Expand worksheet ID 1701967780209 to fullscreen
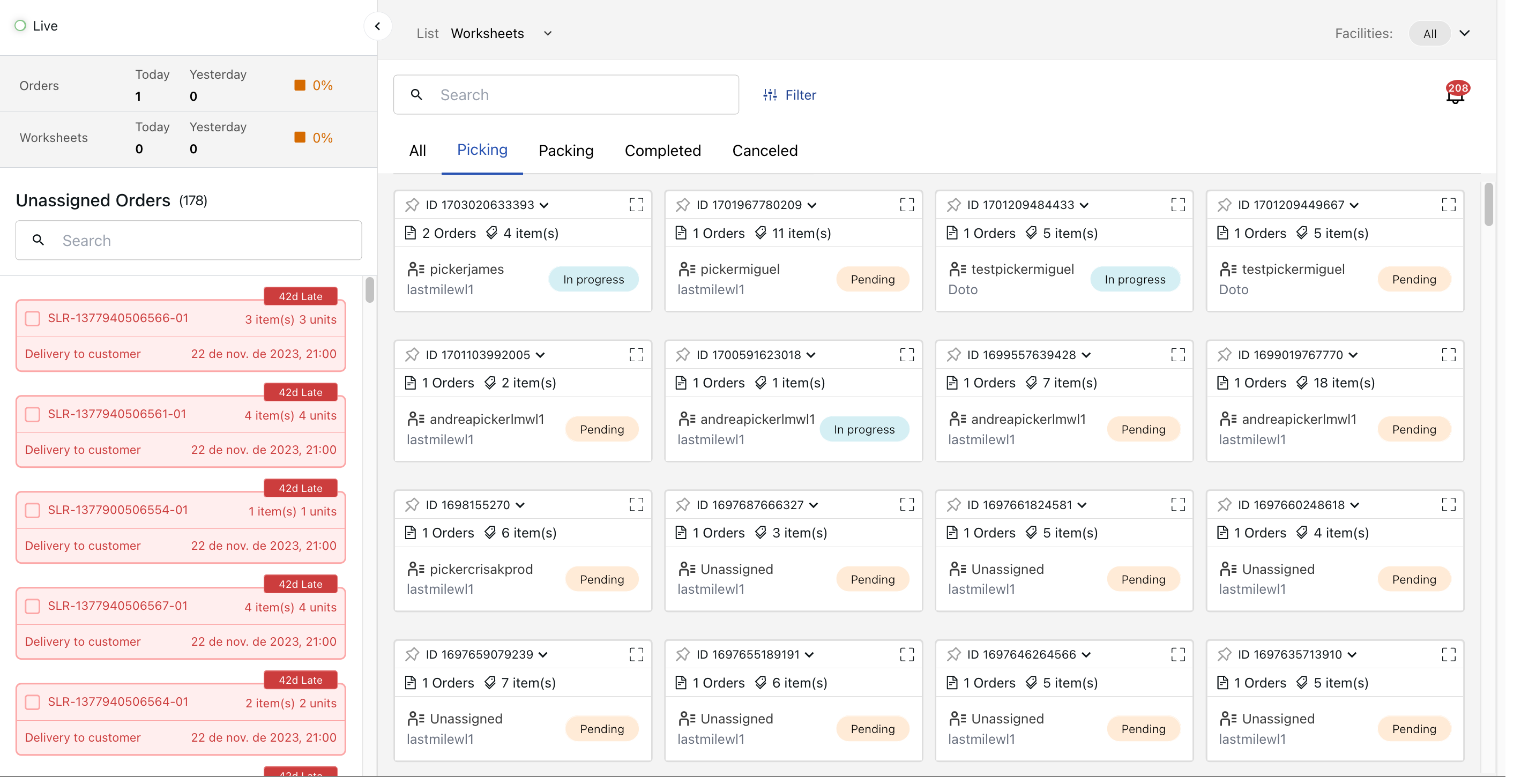The image size is (1521, 784). point(906,205)
